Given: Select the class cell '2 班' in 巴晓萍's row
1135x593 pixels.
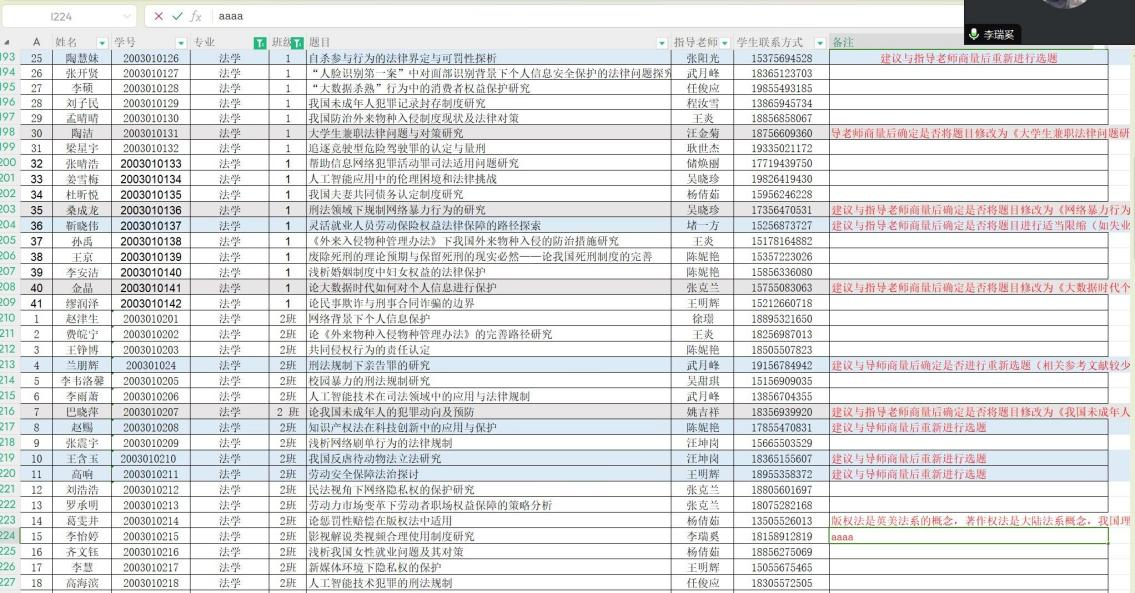Looking at the screenshot, I should 287,412.
